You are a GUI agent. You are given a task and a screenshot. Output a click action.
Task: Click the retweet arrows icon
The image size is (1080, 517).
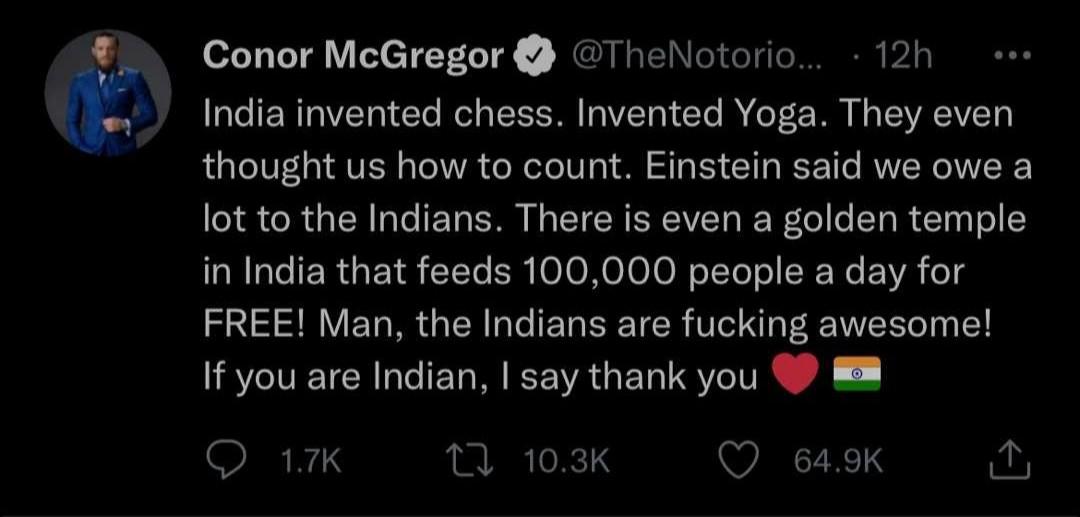click(470, 461)
